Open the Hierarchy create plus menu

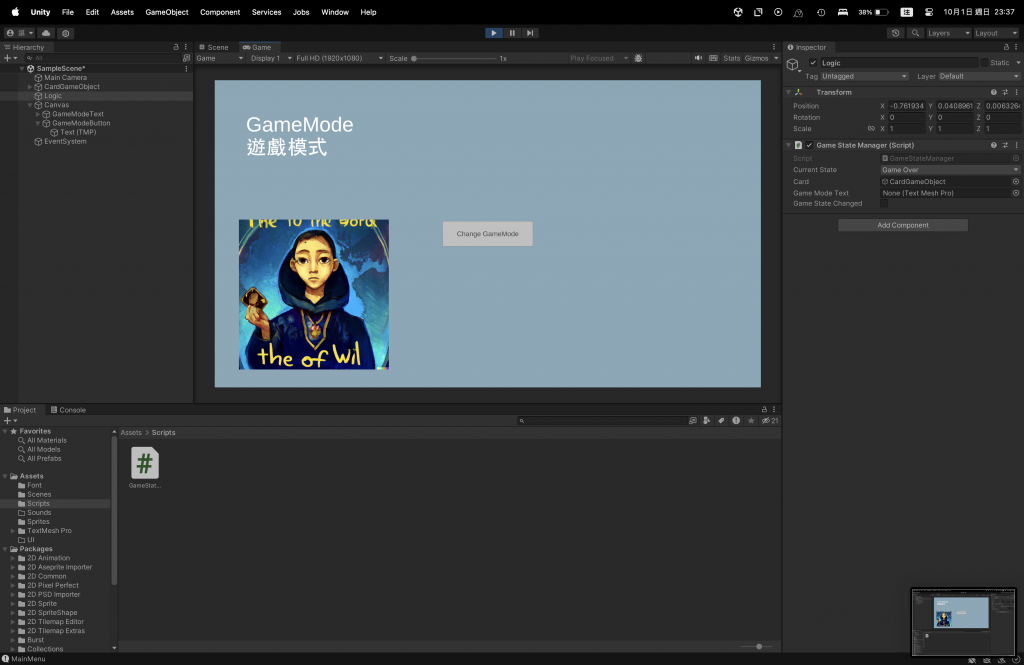pos(10,58)
